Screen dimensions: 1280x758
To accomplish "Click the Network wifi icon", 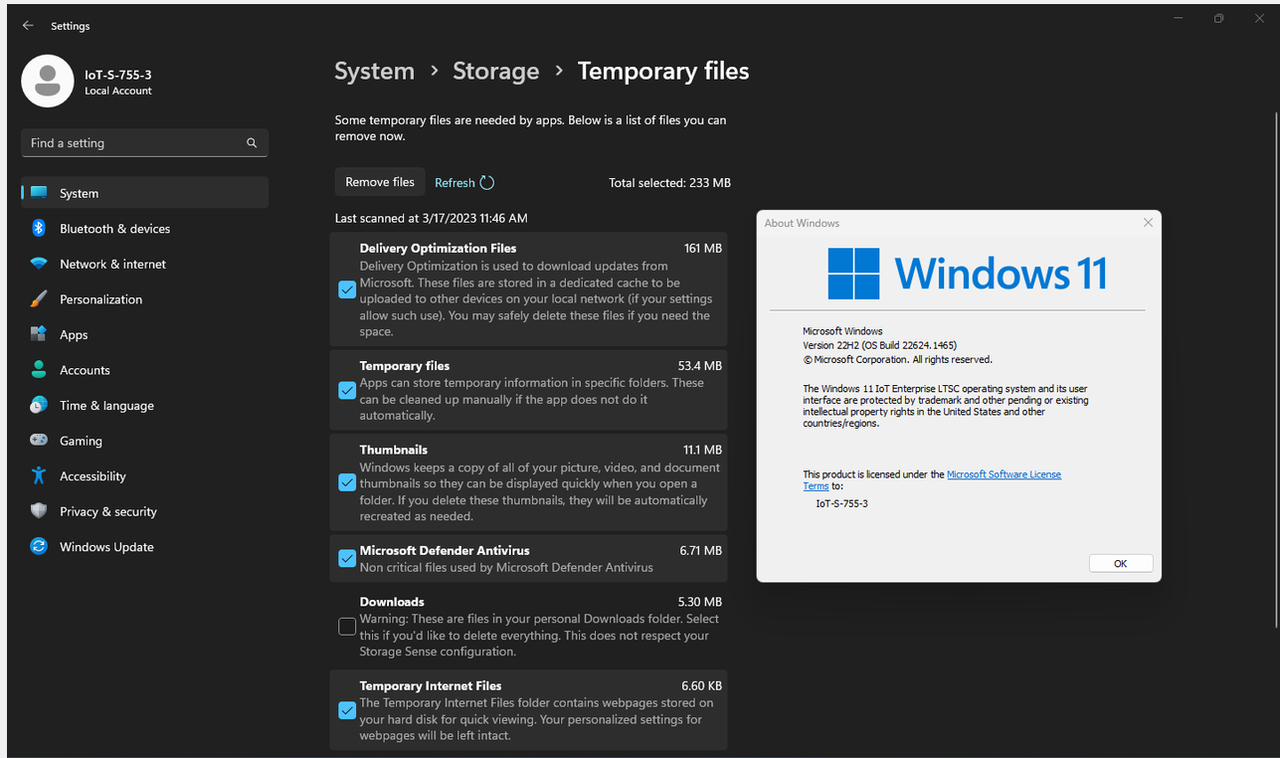I will coord(39,264).
